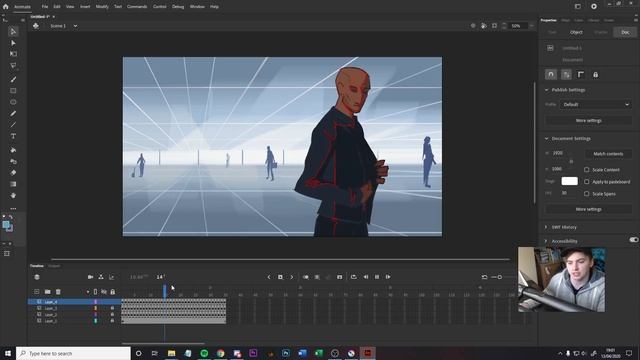The width and height of the screenshot is (640, 360).
Task: Jump to the previous keyframe
Action: pyautogui.click(x=269, y=277)
